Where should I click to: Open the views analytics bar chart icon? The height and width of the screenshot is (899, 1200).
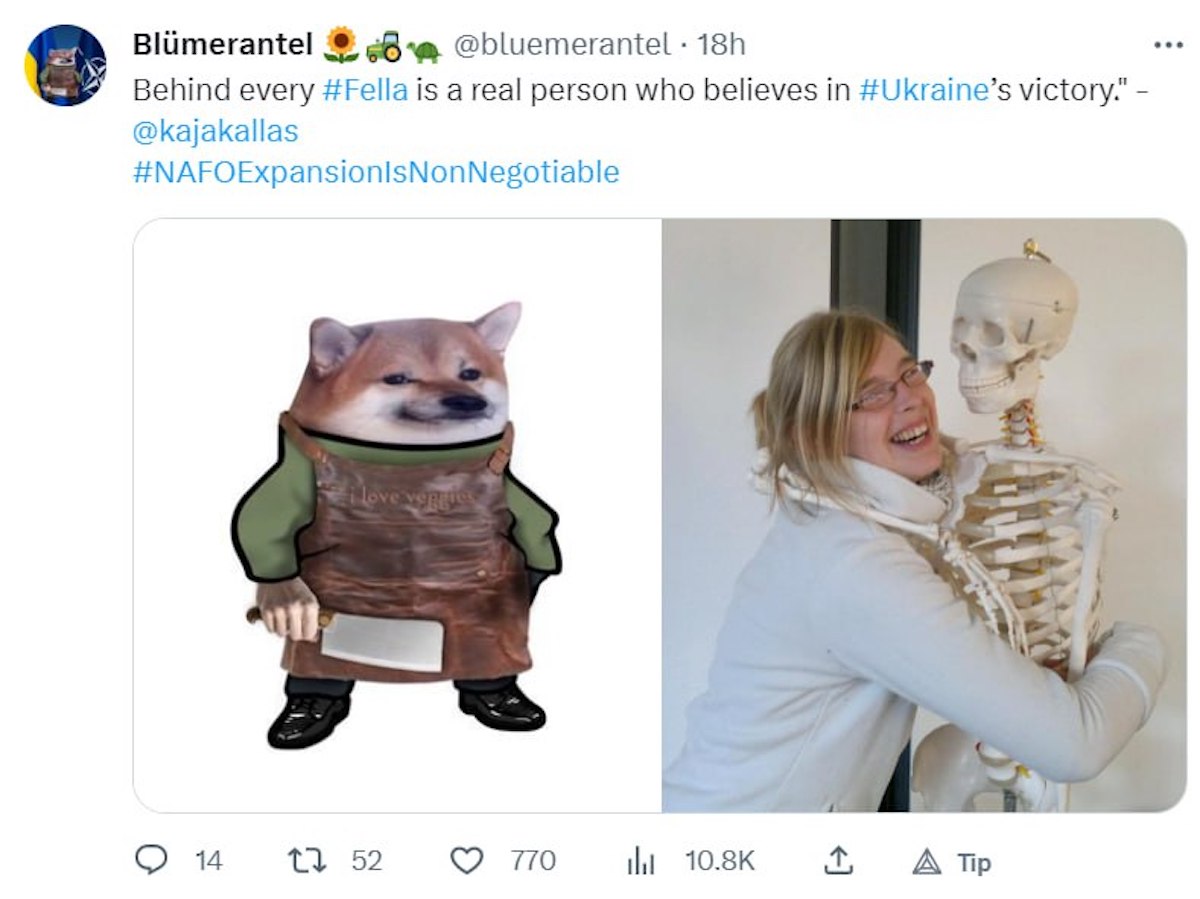click(639, 861)
